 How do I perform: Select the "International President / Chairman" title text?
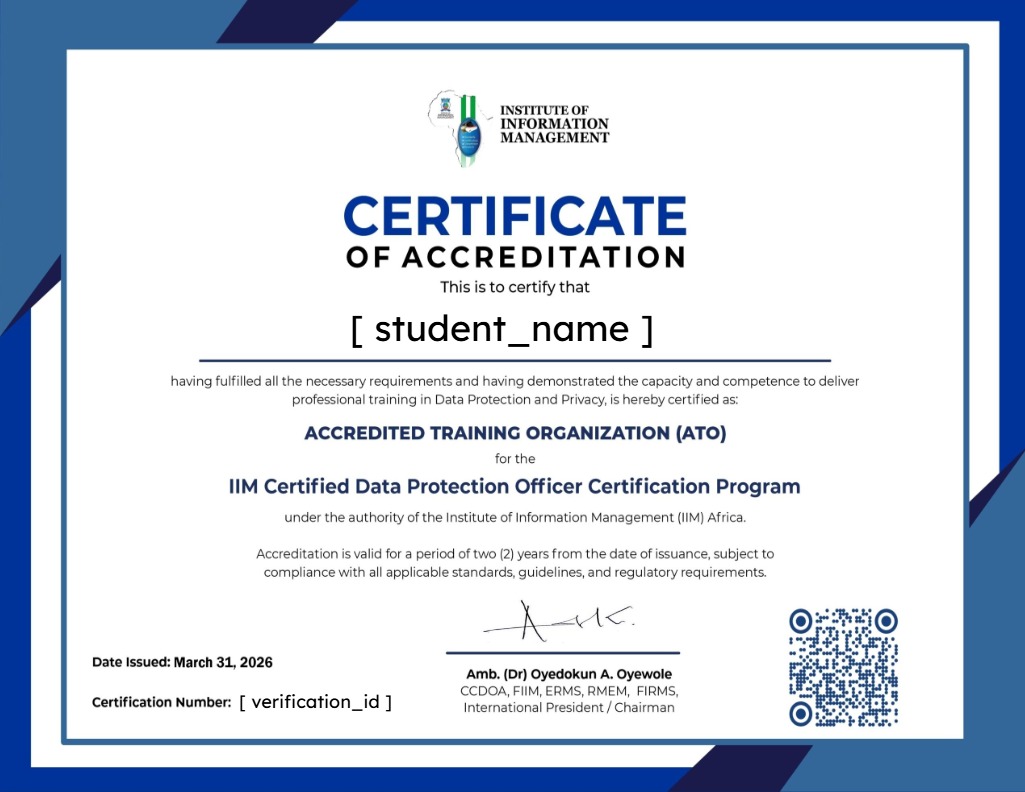point(569,708)
